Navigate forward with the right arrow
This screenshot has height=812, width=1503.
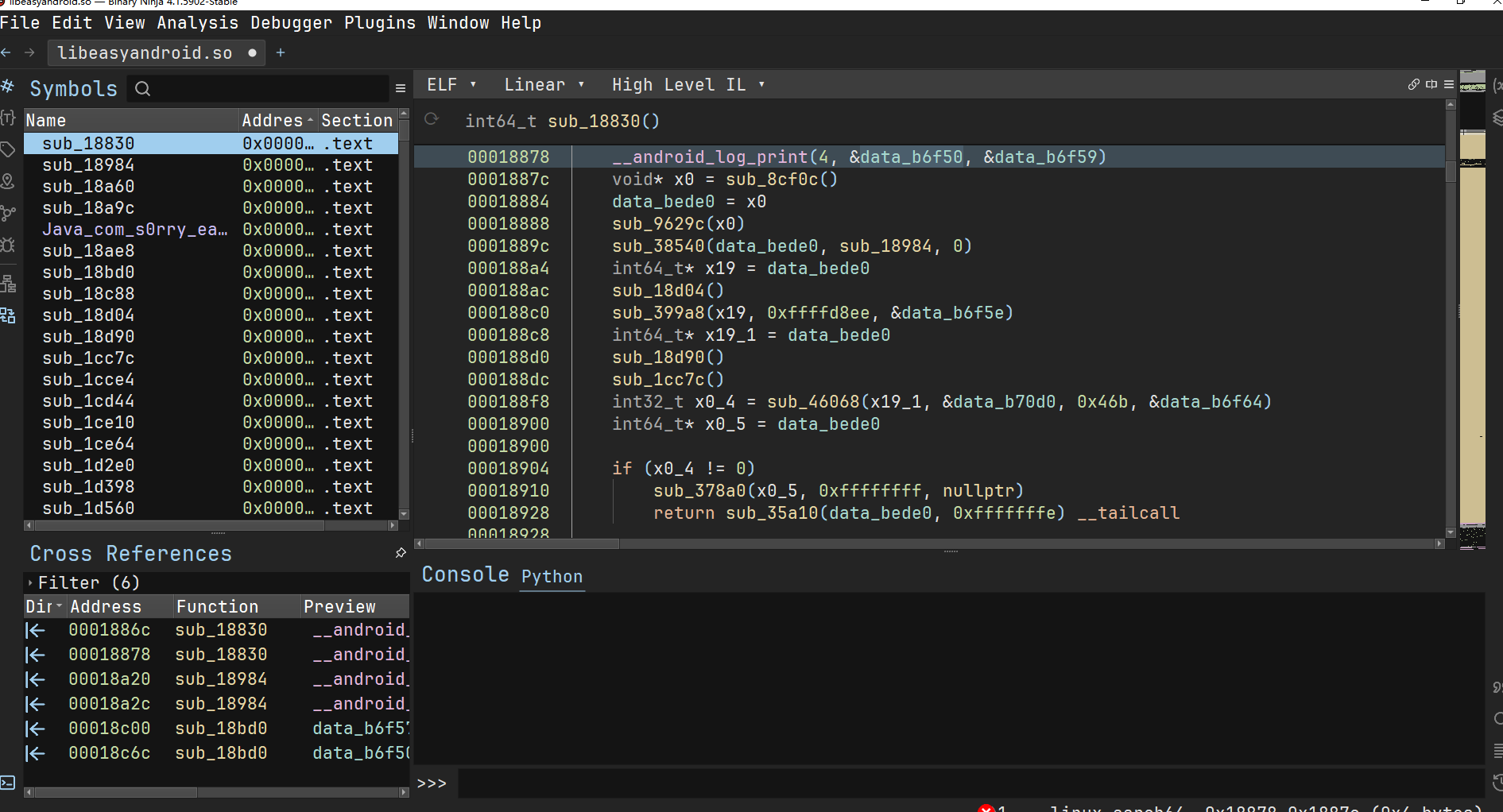[30, 52]
